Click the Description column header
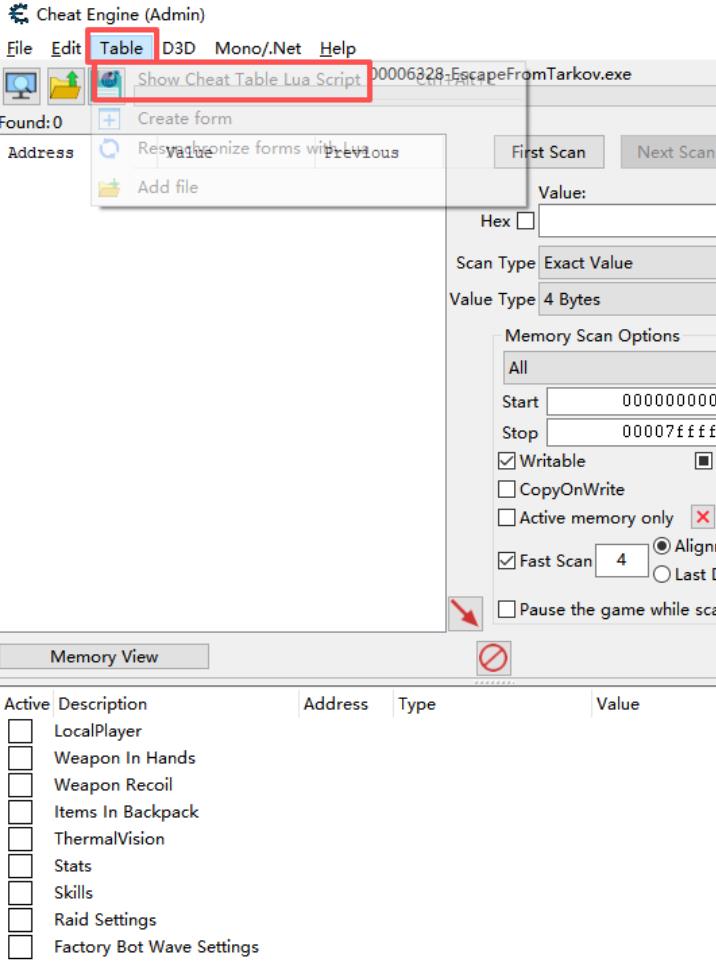The width and height of the screenshot is (716, 967). click(102, 704)
